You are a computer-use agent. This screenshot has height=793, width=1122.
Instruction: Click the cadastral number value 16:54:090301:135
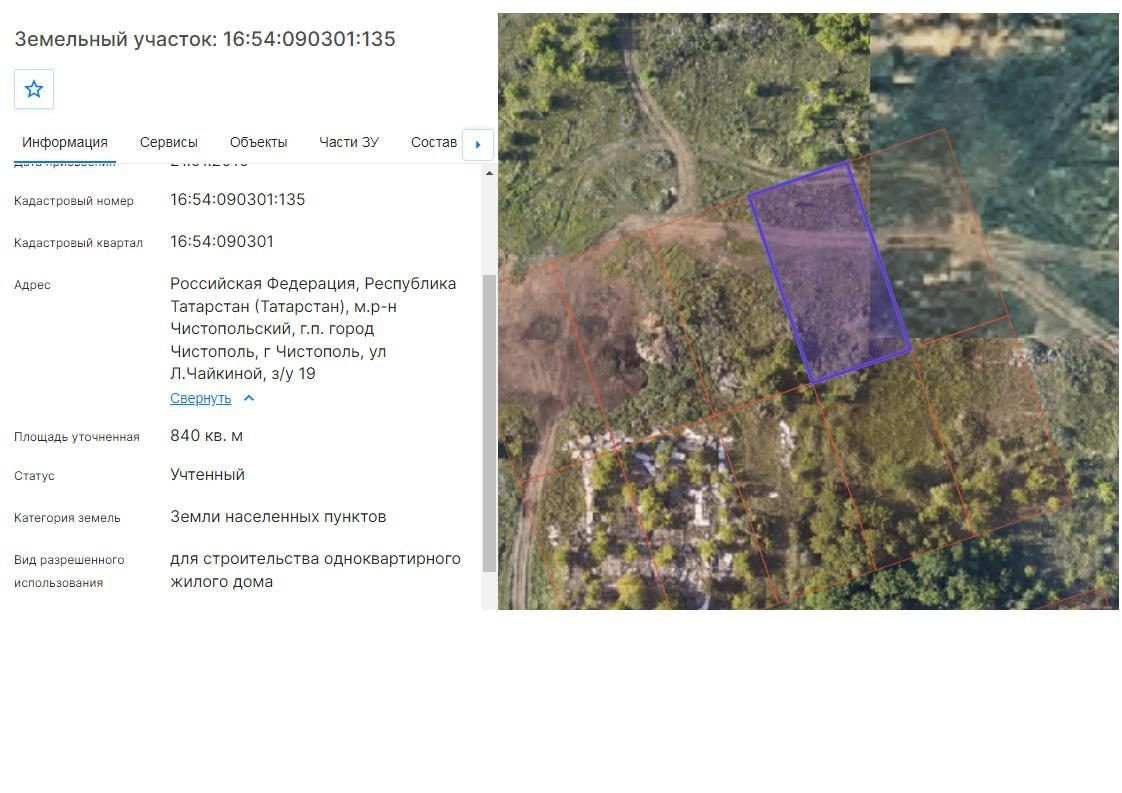click(x=238, y=200)
